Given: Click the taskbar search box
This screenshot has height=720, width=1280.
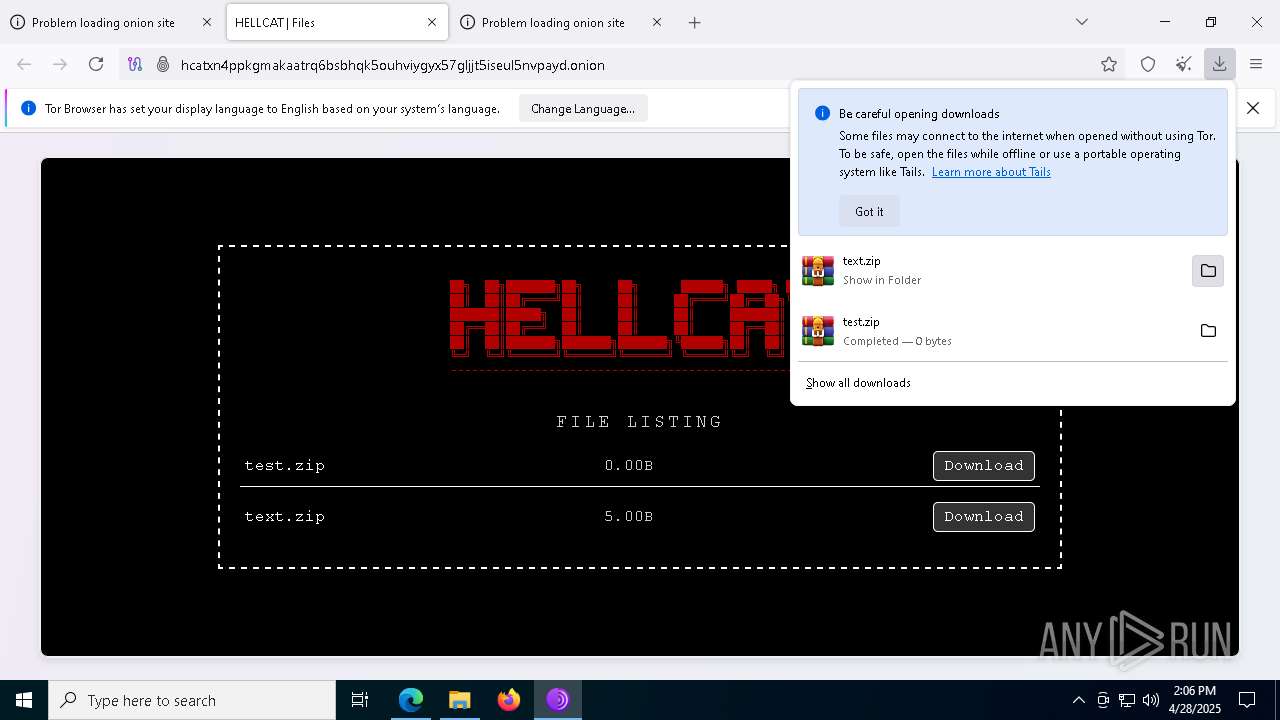Looking at the screenshot, I should 192,700.
